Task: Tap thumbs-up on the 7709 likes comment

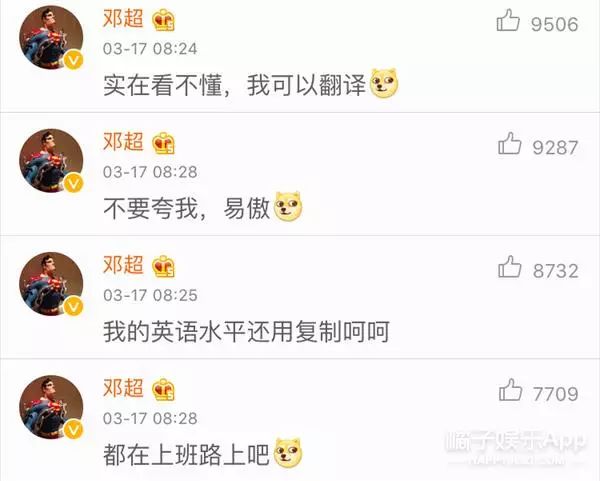Action: (510, 390)
